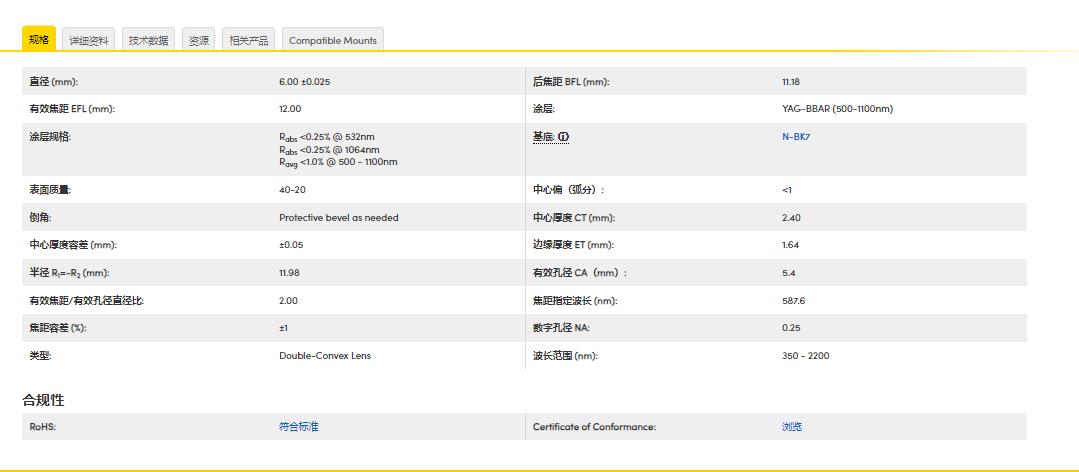The height and width of the screenshot is (472, 1079).
Task: Select the 技术数据 tab
Action: pos(148,41)
